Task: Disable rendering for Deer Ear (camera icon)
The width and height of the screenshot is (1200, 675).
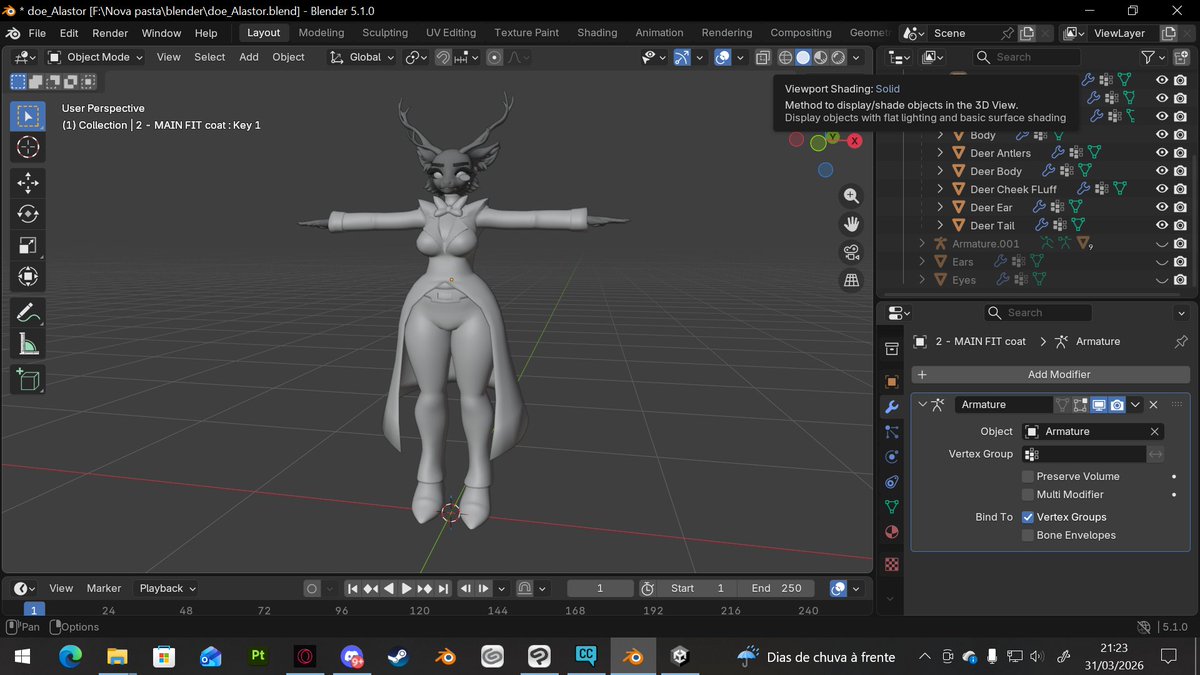Action: [1180, 207]
